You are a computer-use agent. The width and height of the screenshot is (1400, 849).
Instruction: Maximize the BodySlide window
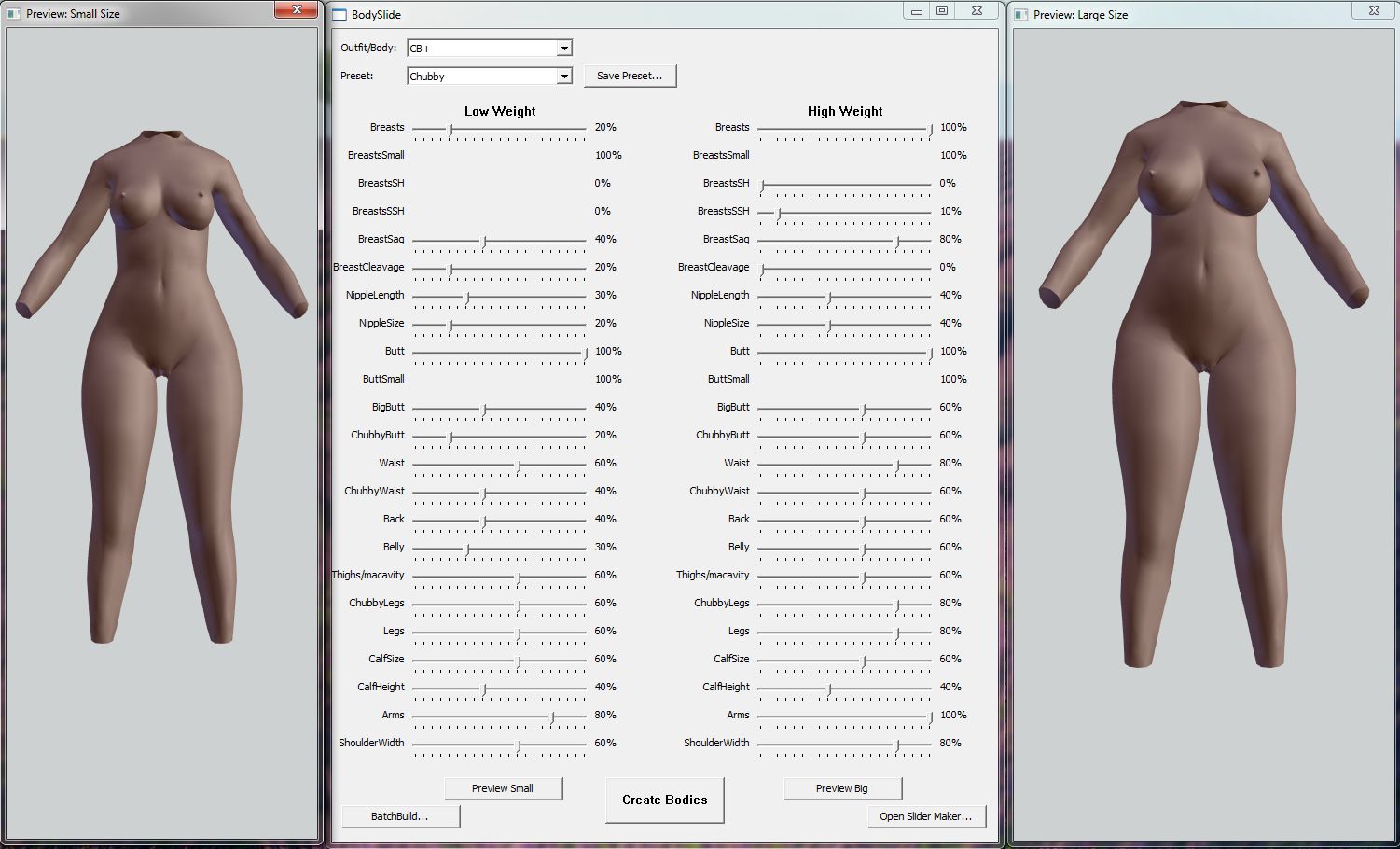[x=942, y=10]
